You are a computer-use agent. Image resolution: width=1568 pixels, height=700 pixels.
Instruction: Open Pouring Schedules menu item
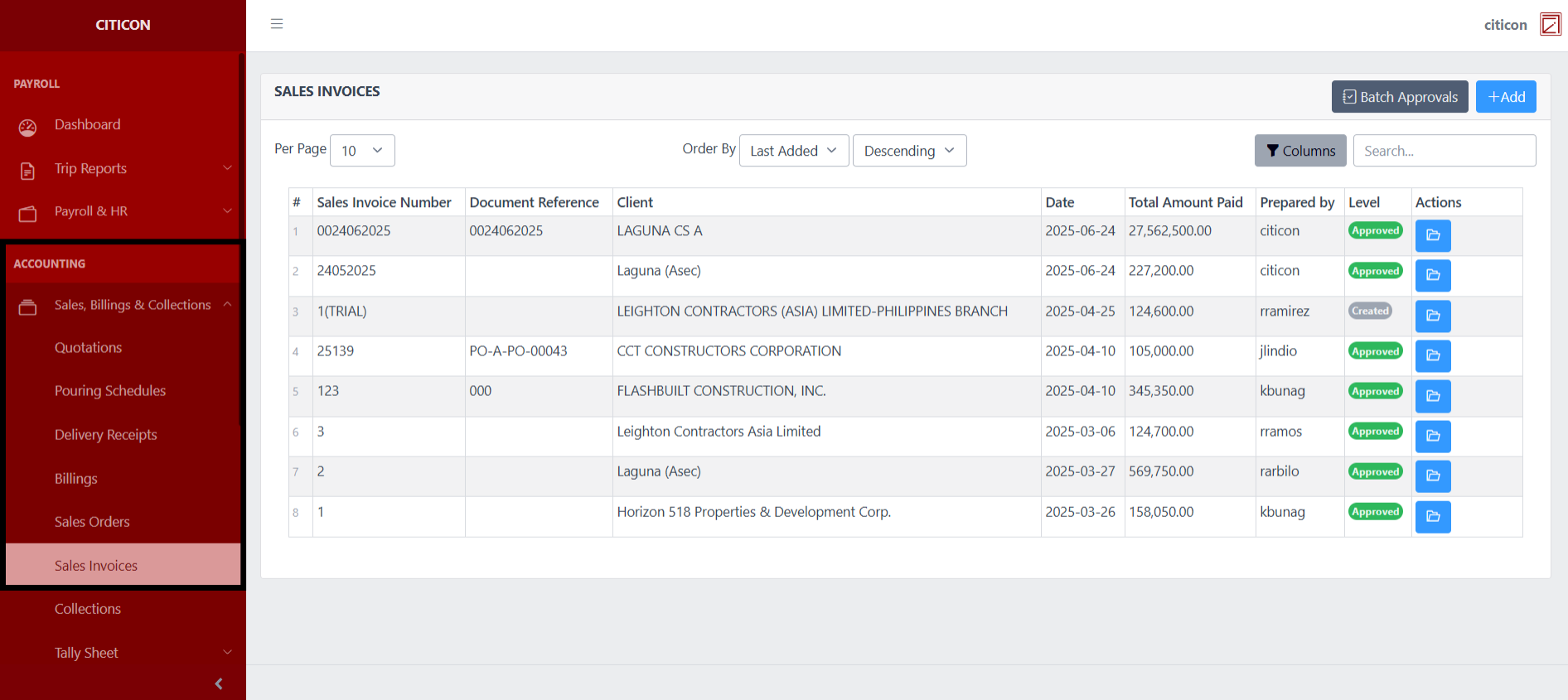[x=110, y=391]
